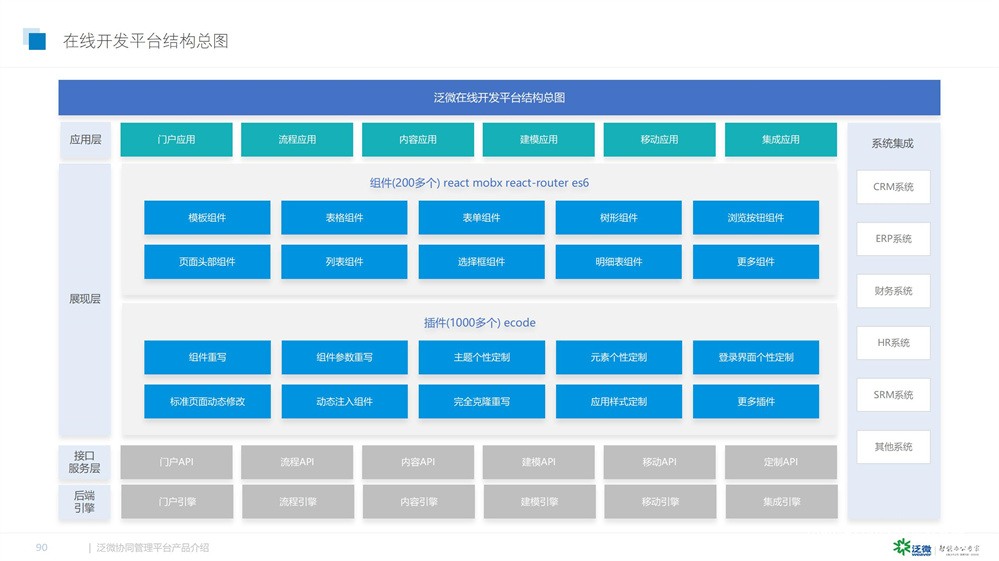Select the HR系统 box
This screenshot has width=999, height=561.
tap(893, 343)
